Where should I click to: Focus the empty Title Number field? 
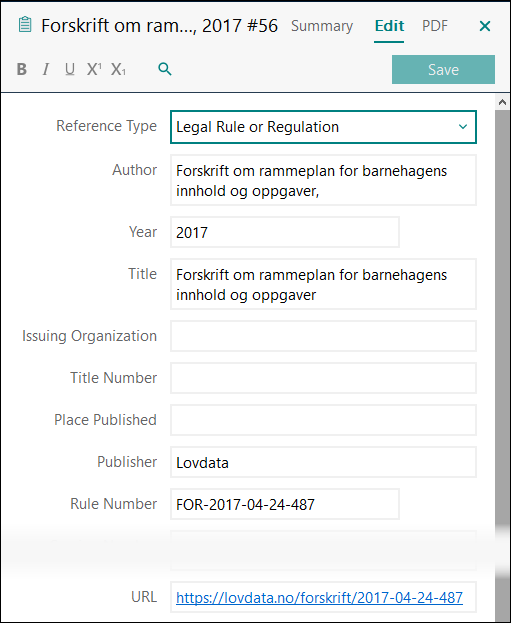323,378
